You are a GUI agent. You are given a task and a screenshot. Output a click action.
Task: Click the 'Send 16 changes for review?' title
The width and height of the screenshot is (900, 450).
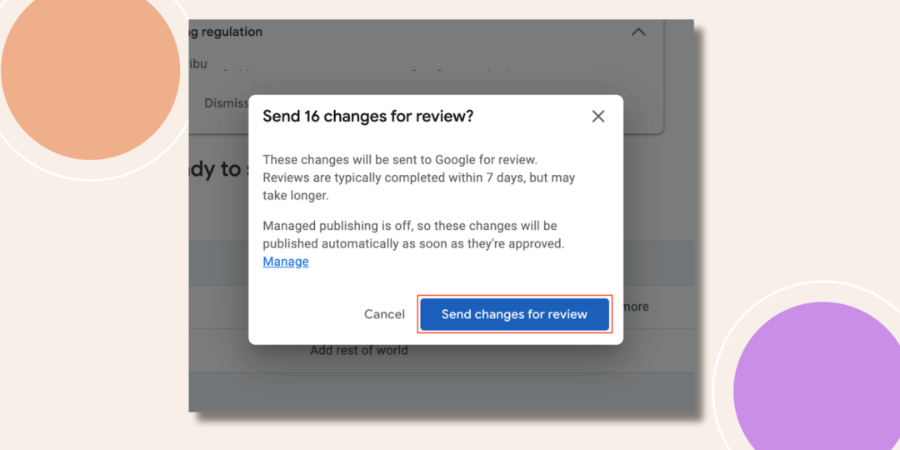click(x=368, y=117)
